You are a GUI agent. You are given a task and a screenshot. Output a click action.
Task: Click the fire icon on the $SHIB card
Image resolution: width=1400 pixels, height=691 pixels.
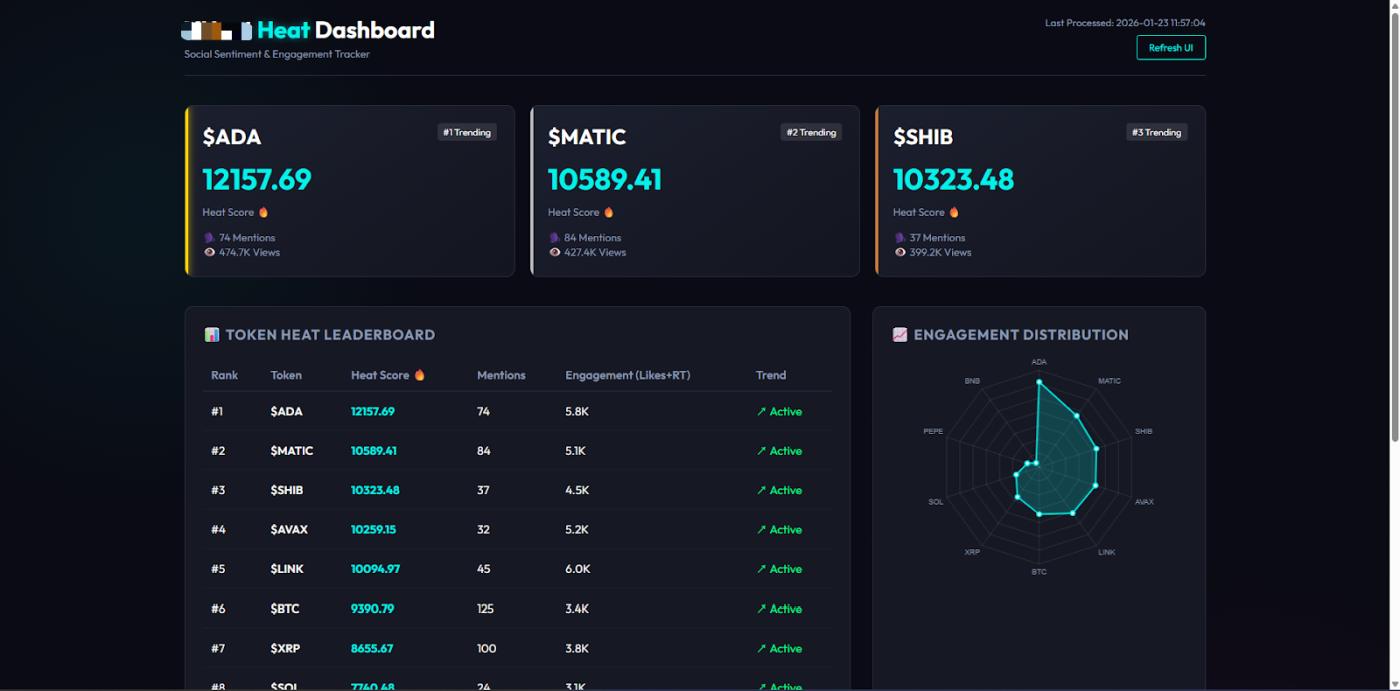coord(954,212)
